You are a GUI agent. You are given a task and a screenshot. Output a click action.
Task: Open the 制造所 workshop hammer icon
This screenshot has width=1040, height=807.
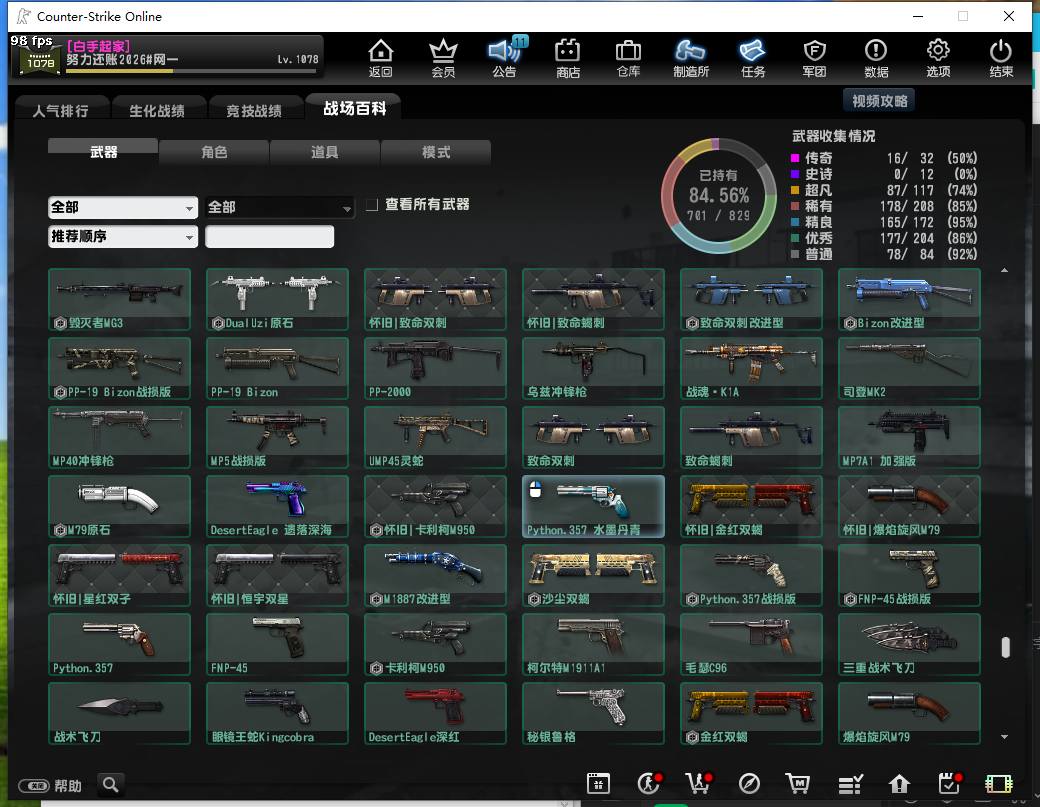(690, 58)
